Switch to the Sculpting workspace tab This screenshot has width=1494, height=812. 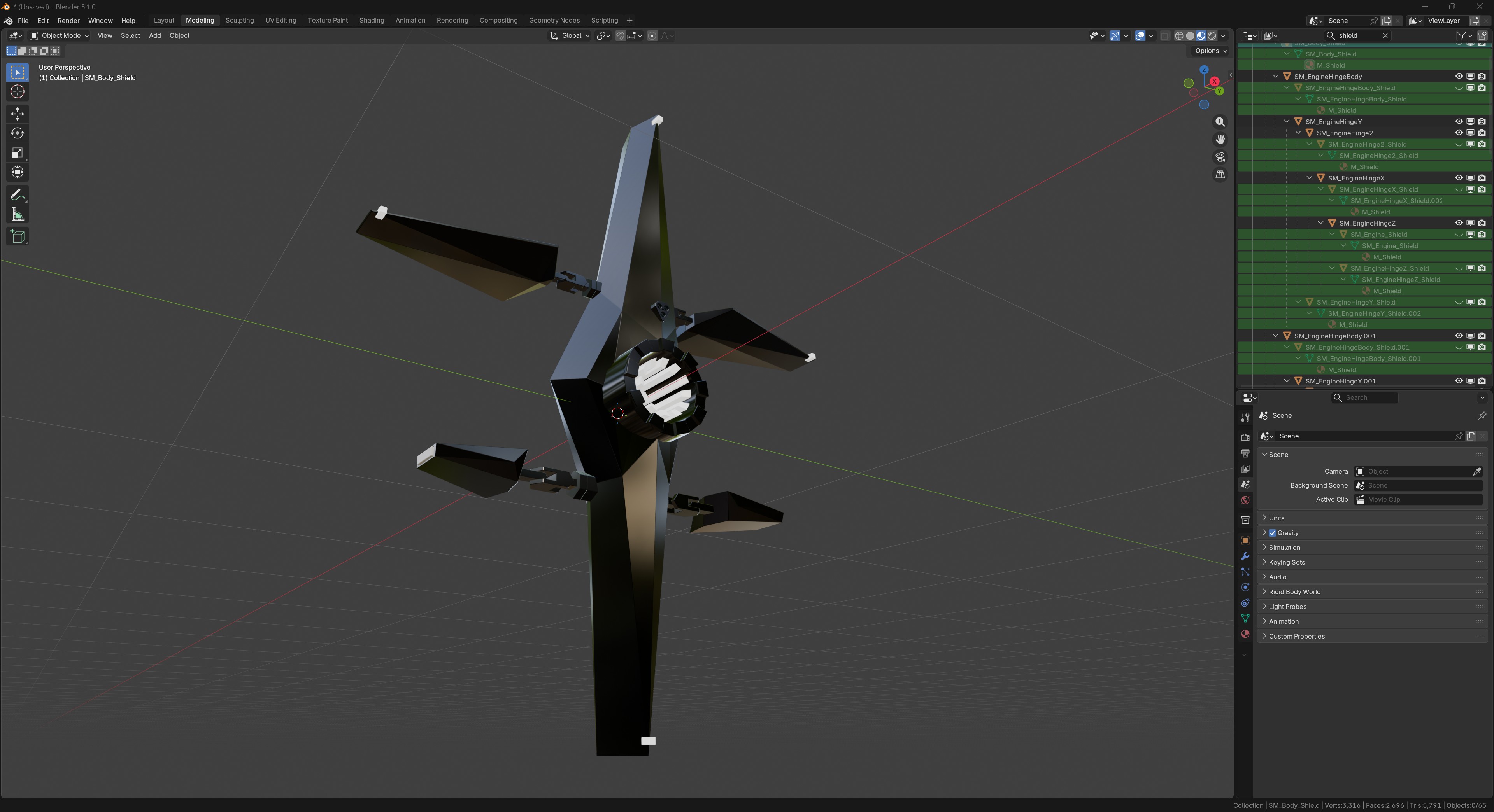(240, 20)
